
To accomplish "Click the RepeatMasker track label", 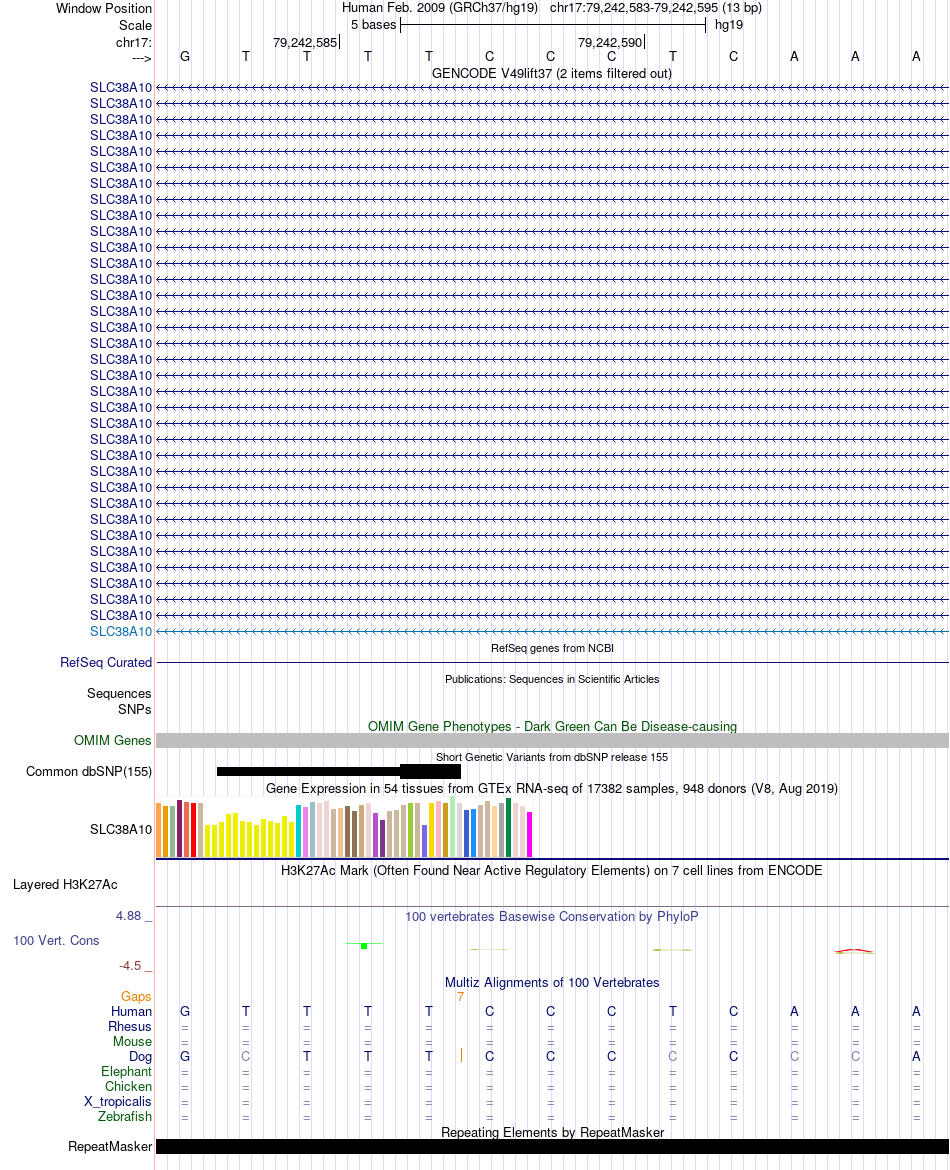I will point(110,1146).
